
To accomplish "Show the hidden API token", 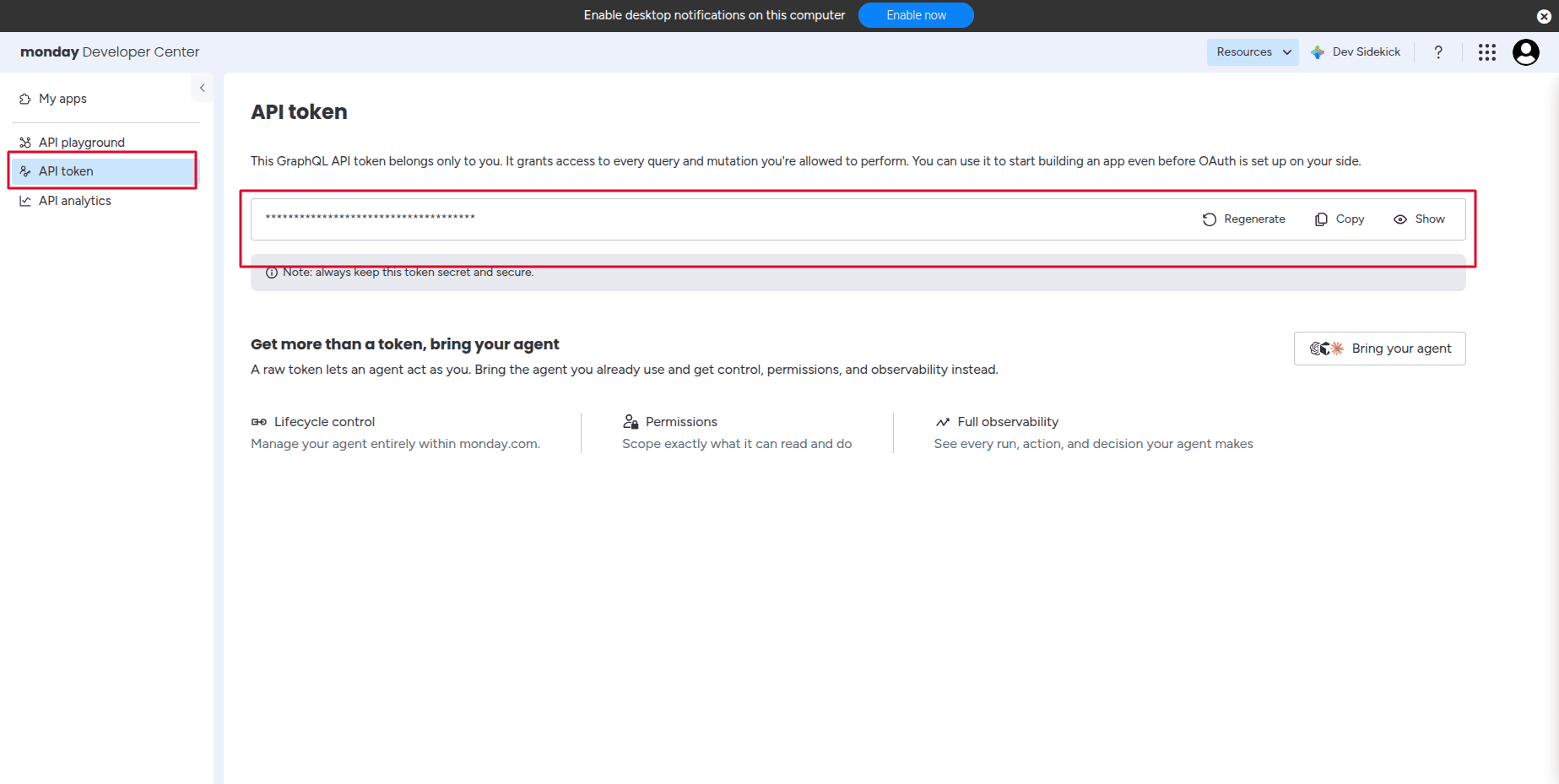I will pos(1419,219).
